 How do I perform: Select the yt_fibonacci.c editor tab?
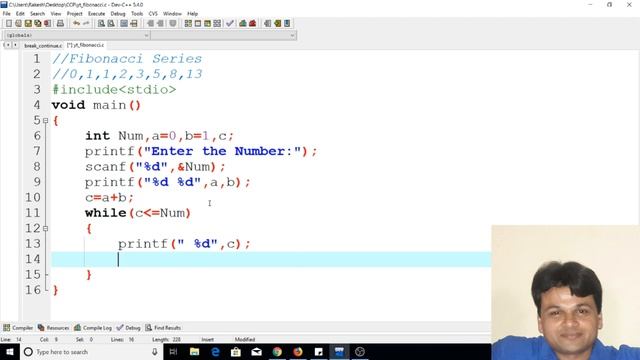[x=86, y=45]
